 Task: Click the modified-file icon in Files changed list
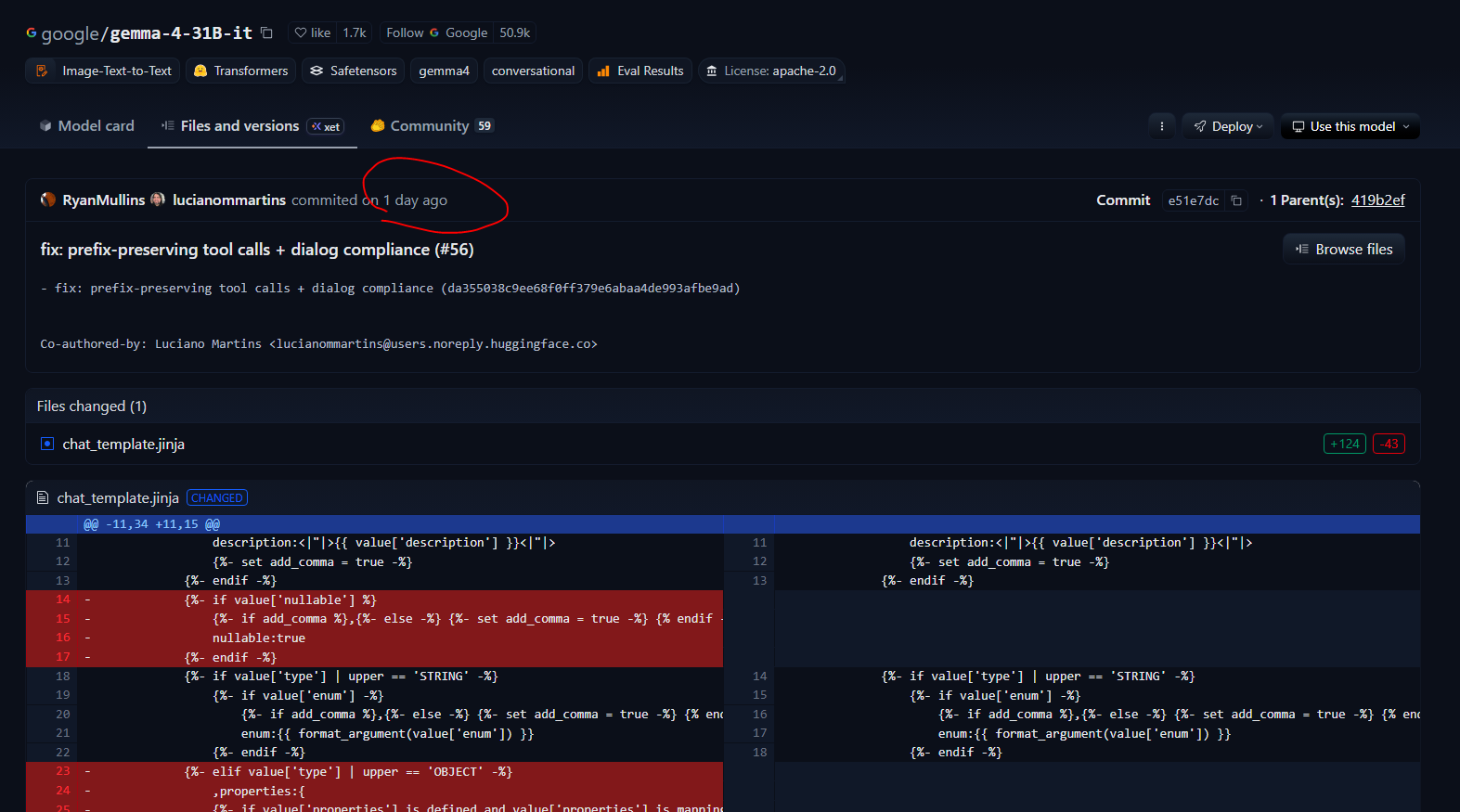[47, 445]
